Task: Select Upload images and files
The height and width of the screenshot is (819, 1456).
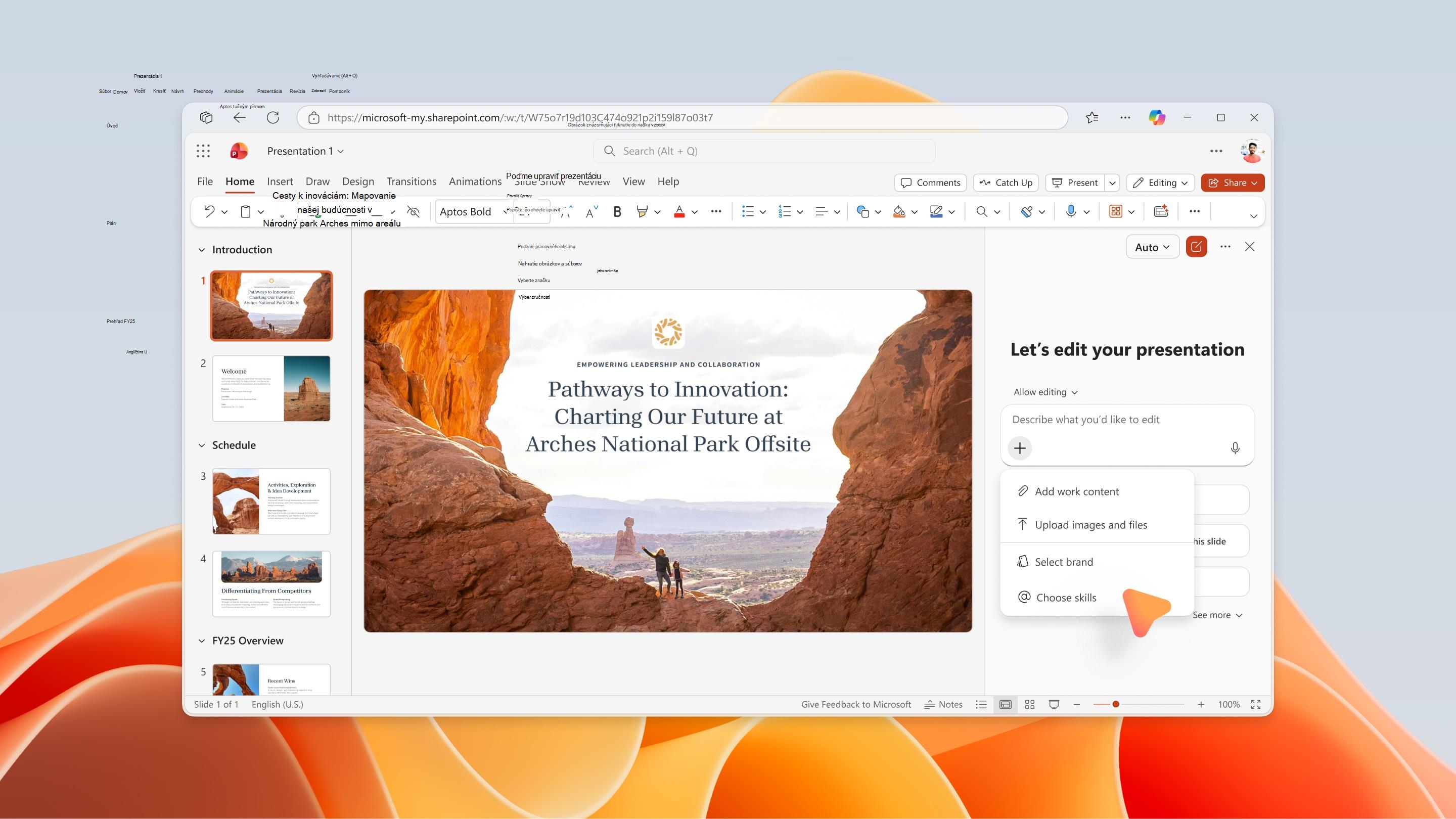Action: pos(1097,525)
